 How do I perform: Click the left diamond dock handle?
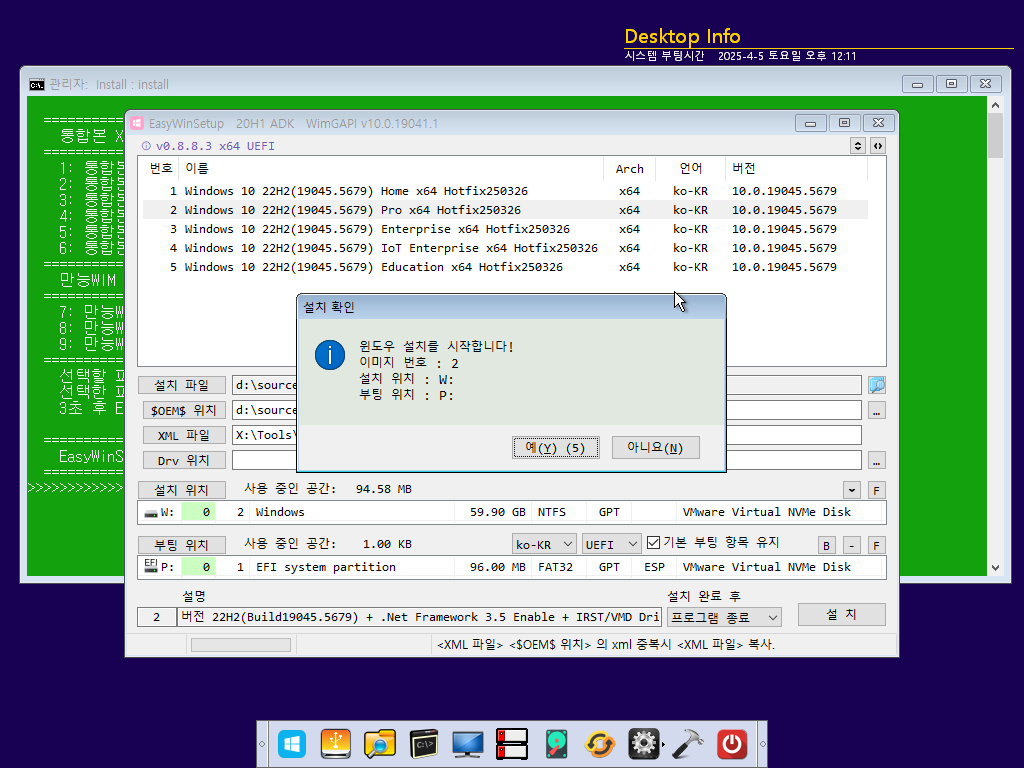(262, 744)
